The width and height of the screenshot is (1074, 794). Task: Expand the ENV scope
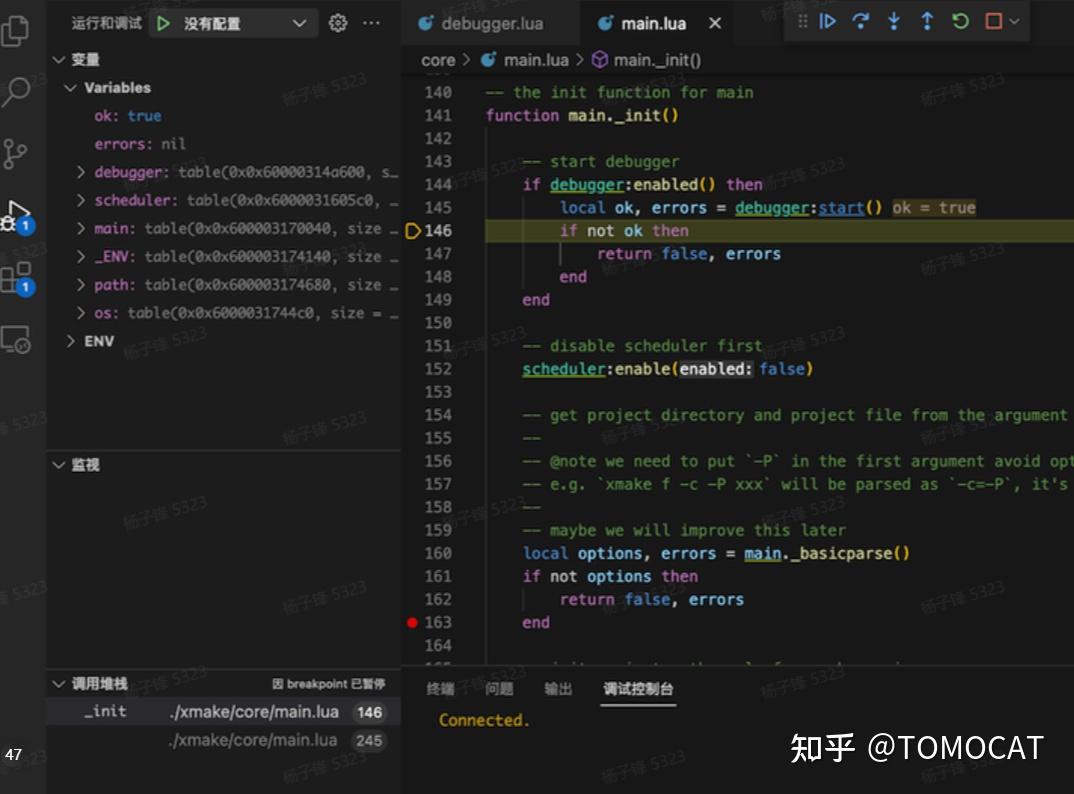pos(70,341)
